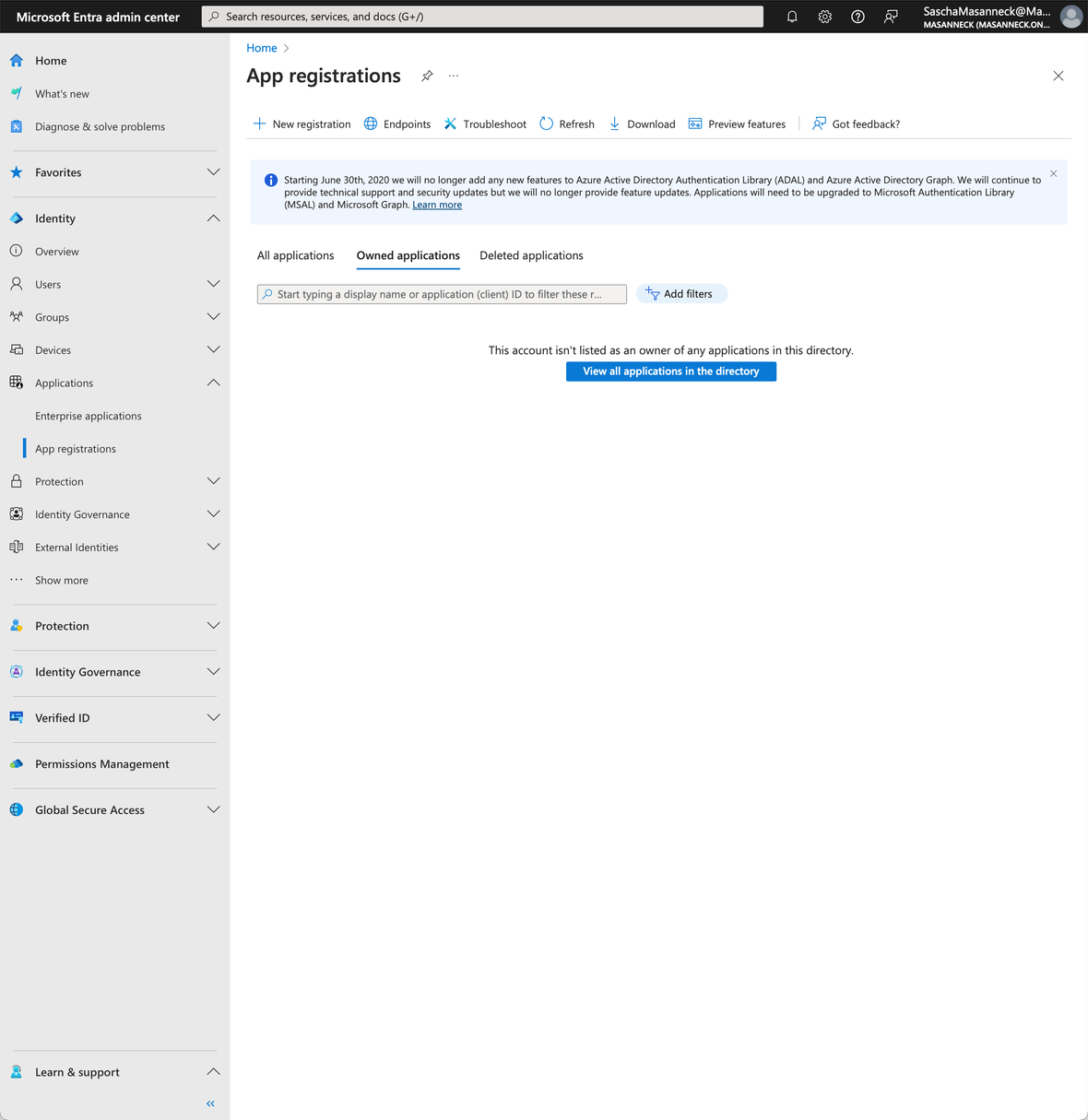Expand the Devices section

(x=213, y=349)
